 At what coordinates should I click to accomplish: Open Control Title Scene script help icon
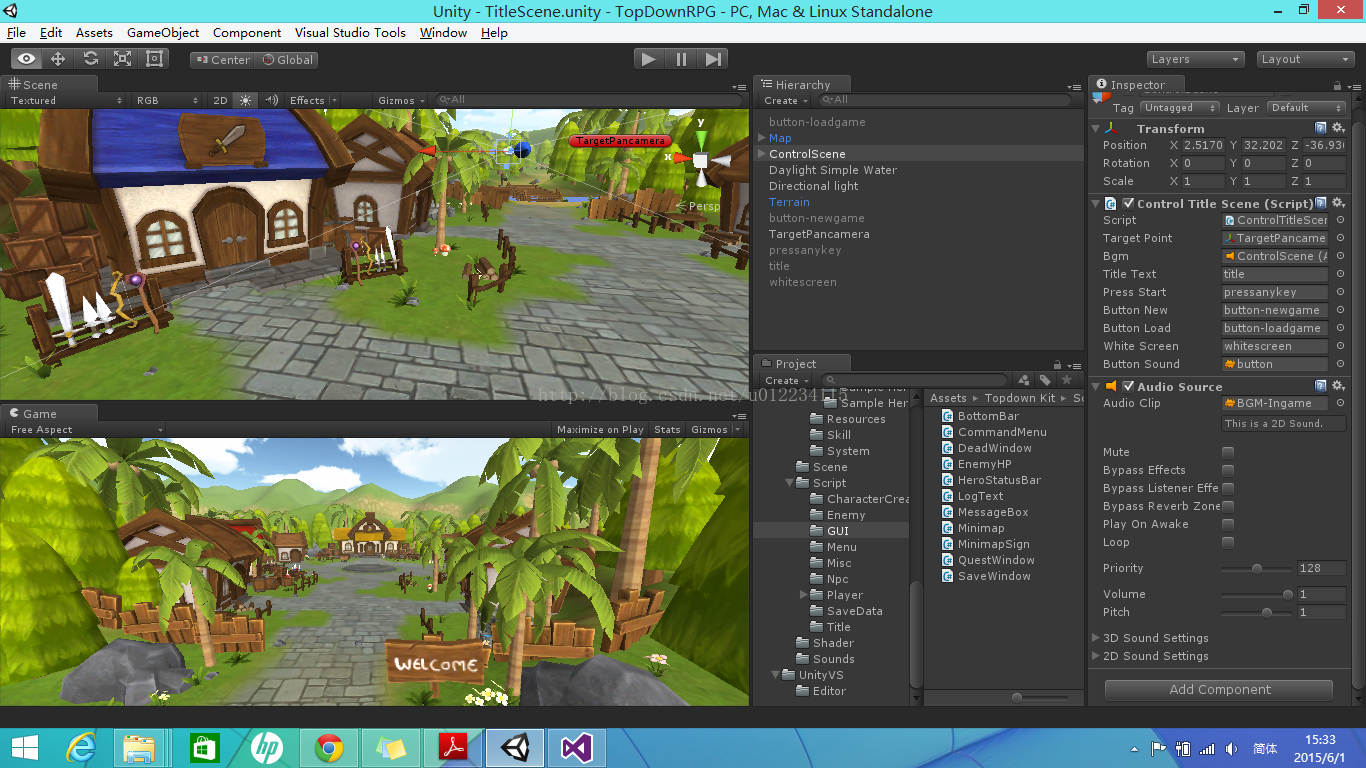[x=1321, y=203]
